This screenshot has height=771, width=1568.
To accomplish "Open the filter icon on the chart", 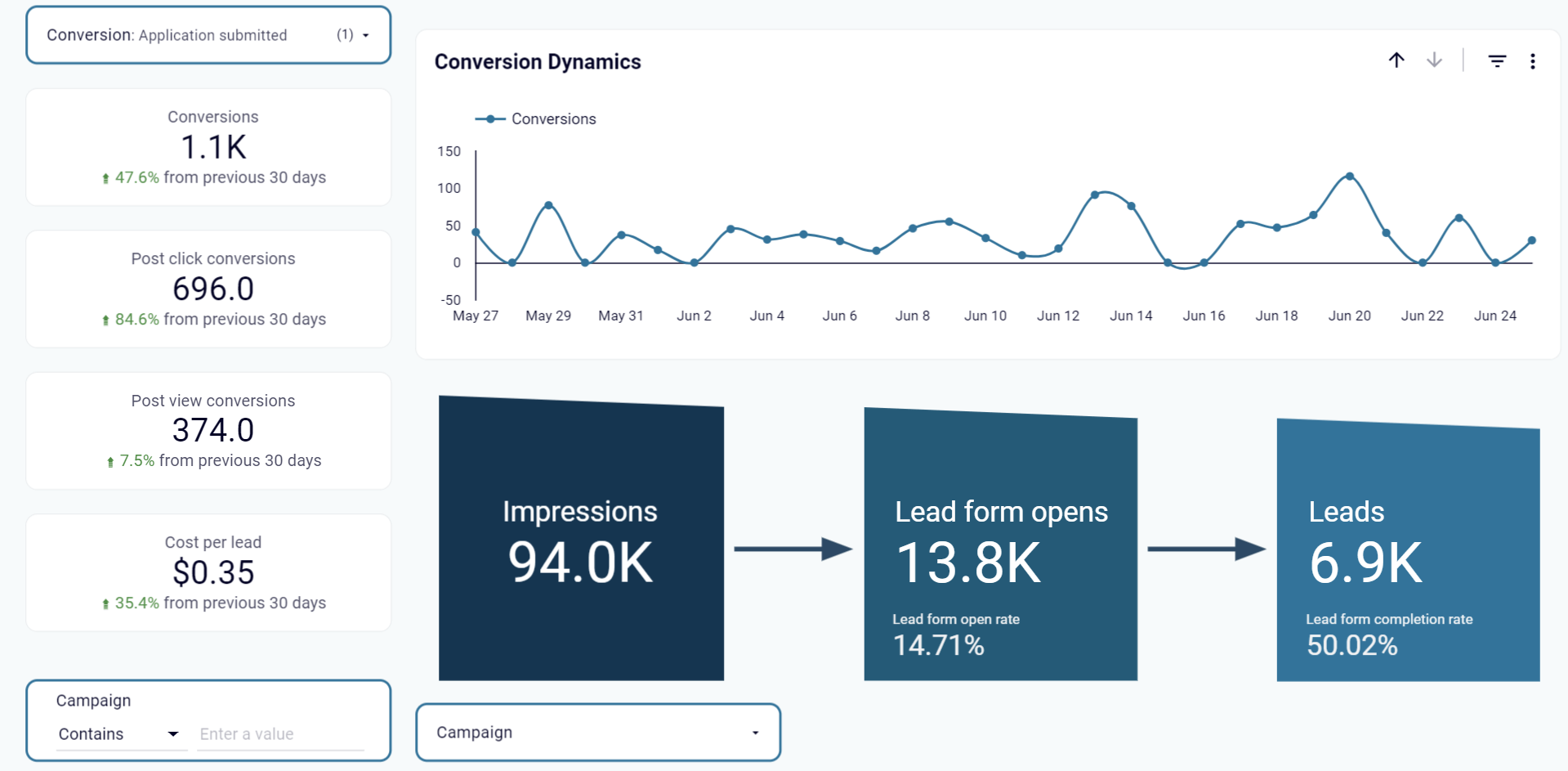I will [1496, 61].
